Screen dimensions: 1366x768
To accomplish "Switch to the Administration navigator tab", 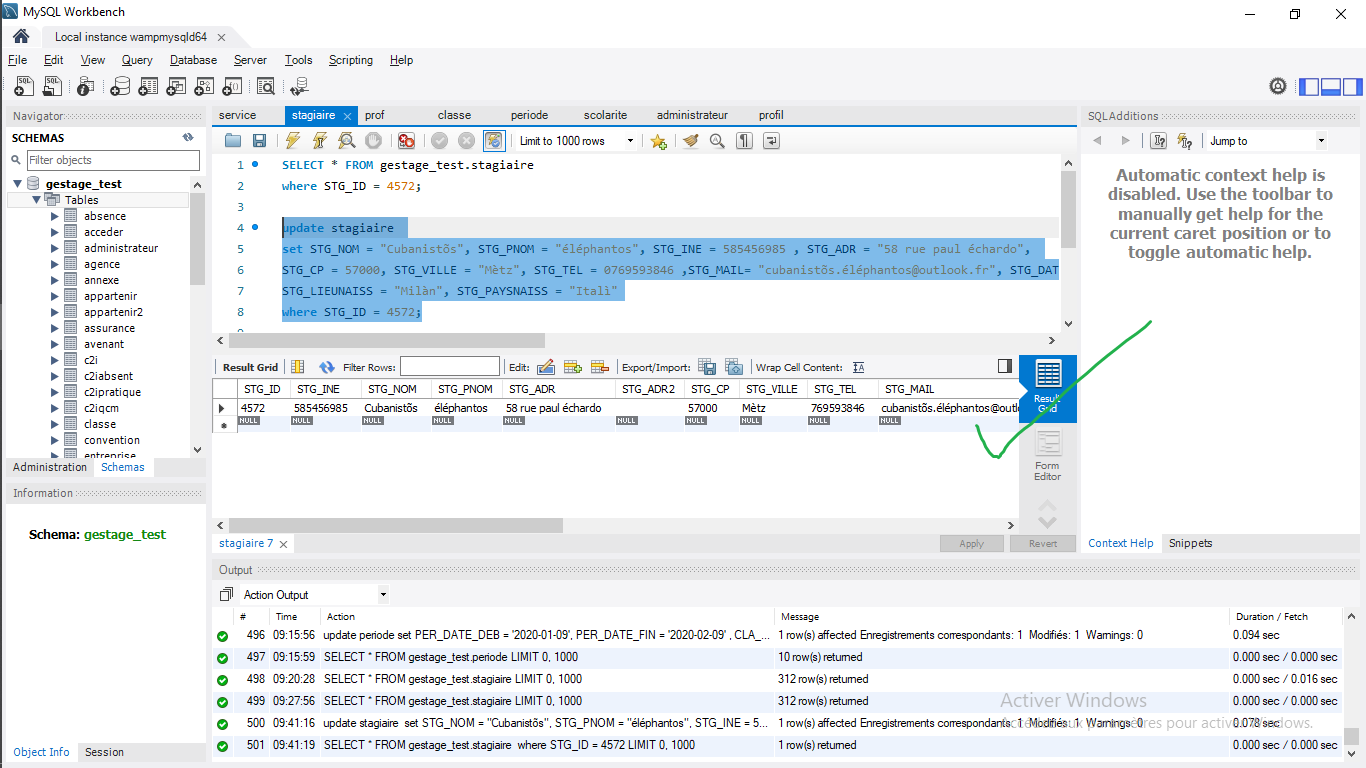I will tap(50, 467).
